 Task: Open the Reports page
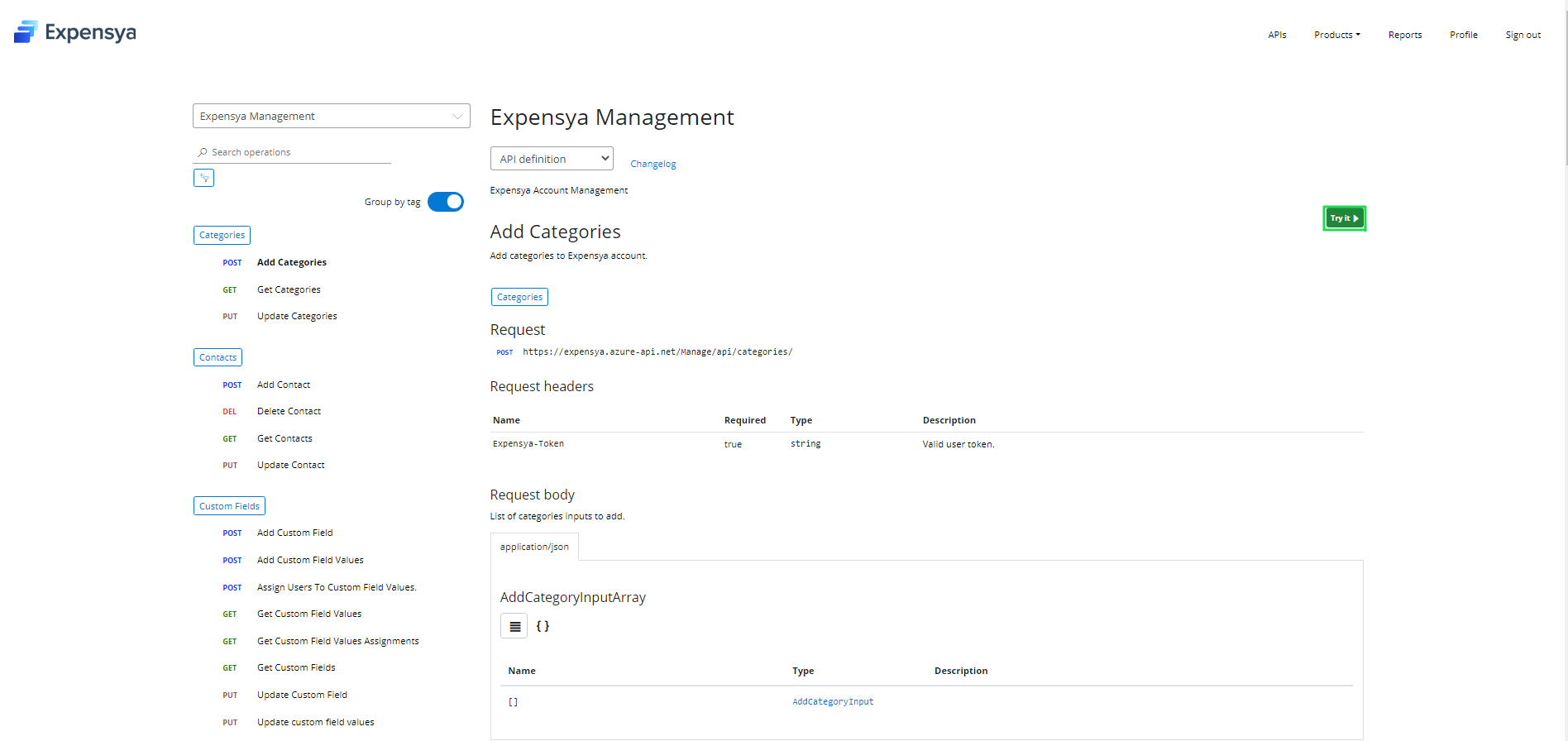coord(1405,35)
